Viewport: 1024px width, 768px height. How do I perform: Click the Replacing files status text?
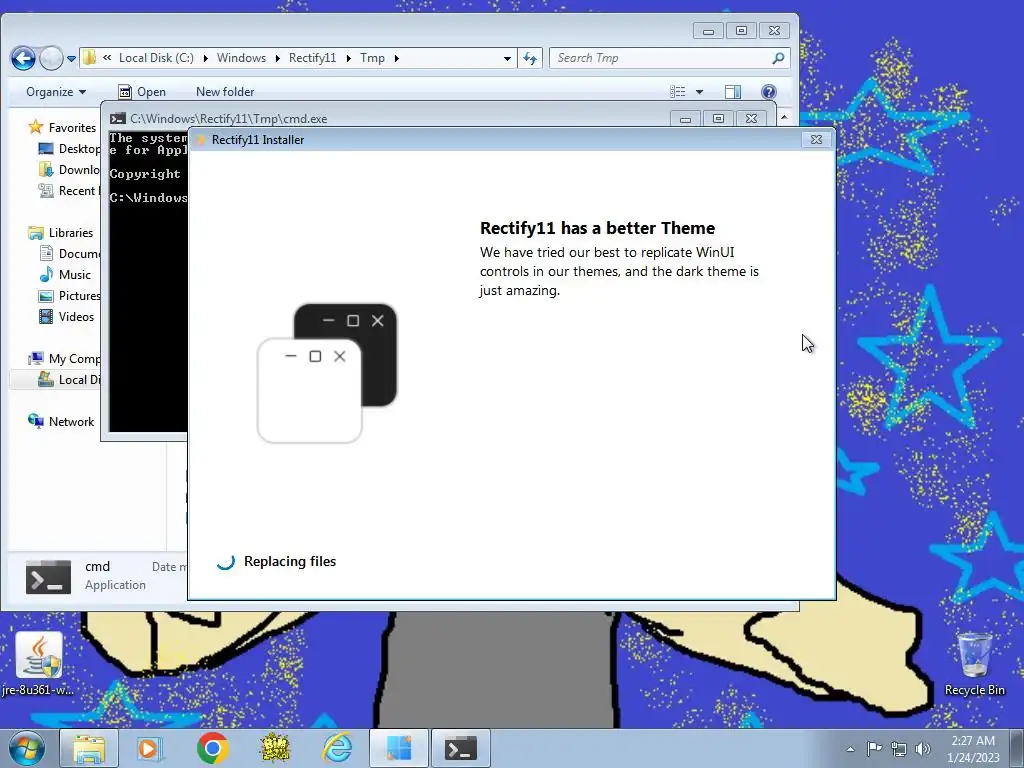290,562
